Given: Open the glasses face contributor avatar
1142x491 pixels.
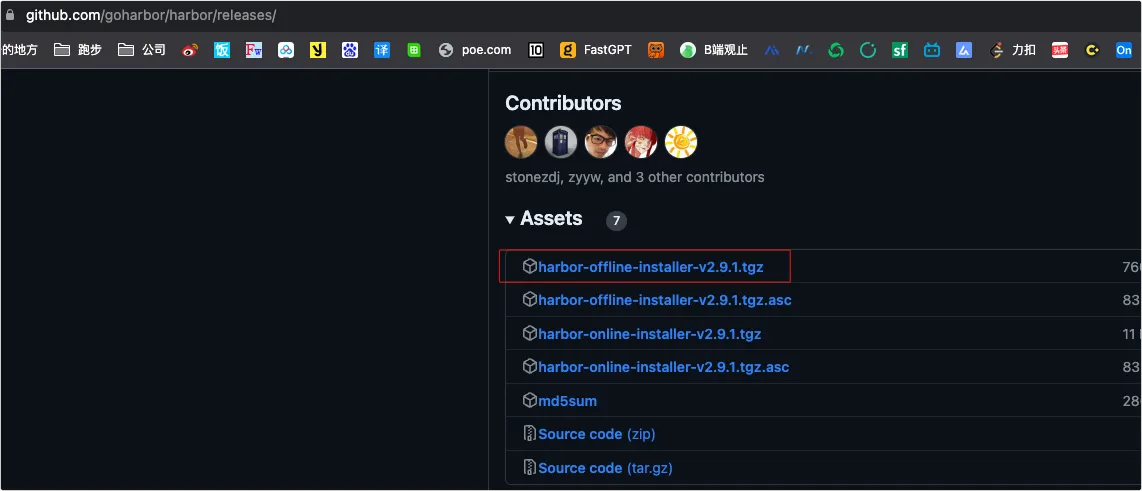Looking at the screenshot, I should [x=601, y=142].
